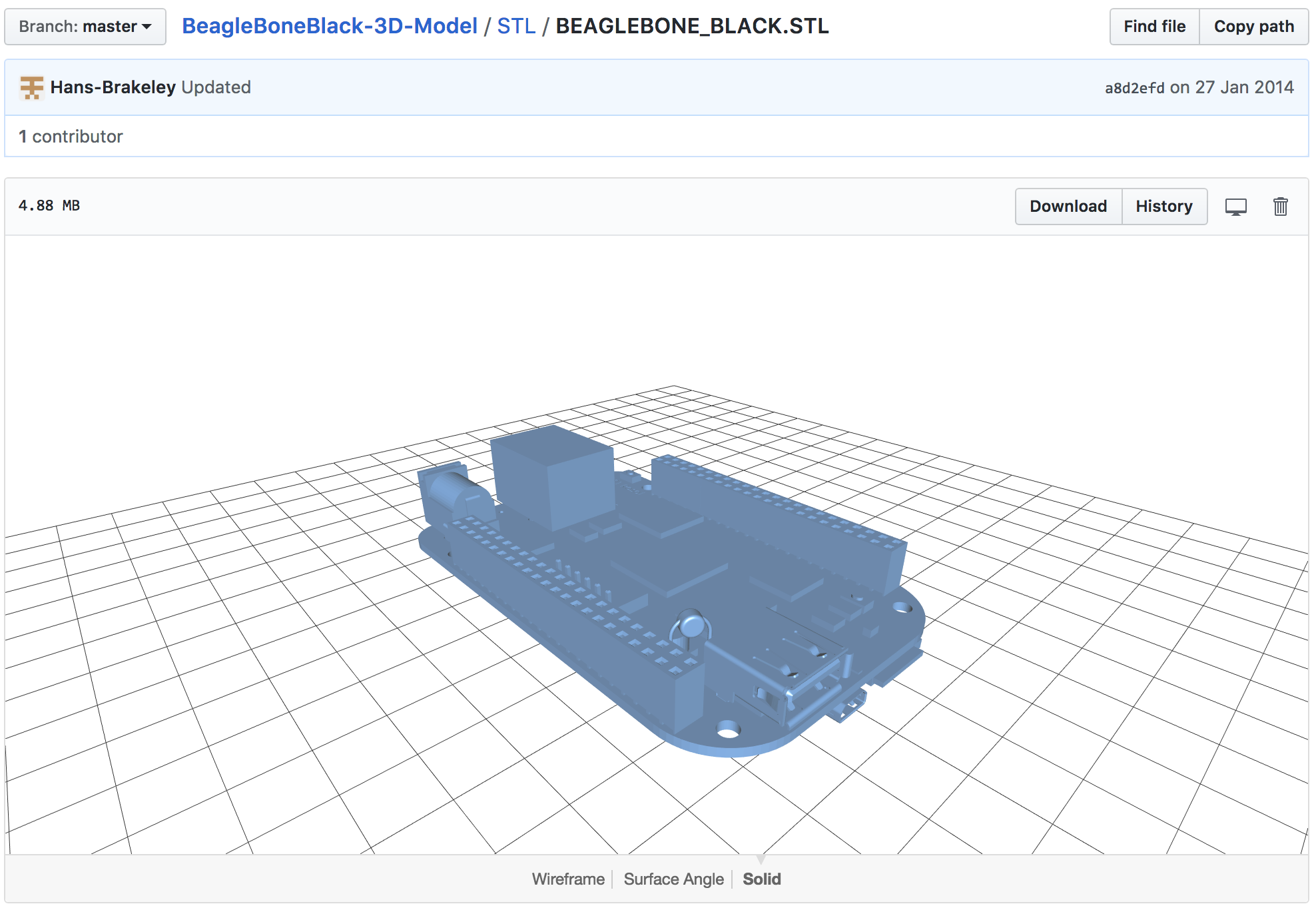Viewport: 1316px width, 910px height.
Task: Switch to Surface Angle view mode
Action: (673, 879)
